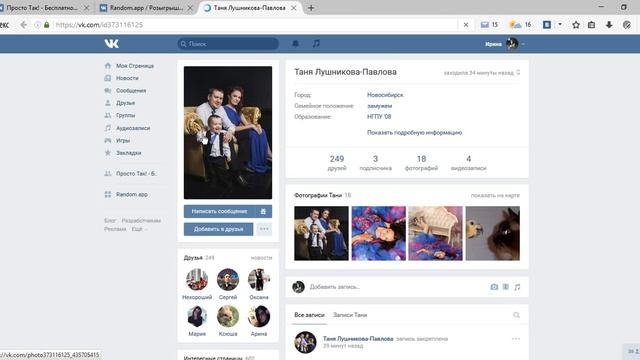The width and height of the screenshot is (640, 360).
Task: Switch to Просто Так browser tab
Action: (42, 8)
